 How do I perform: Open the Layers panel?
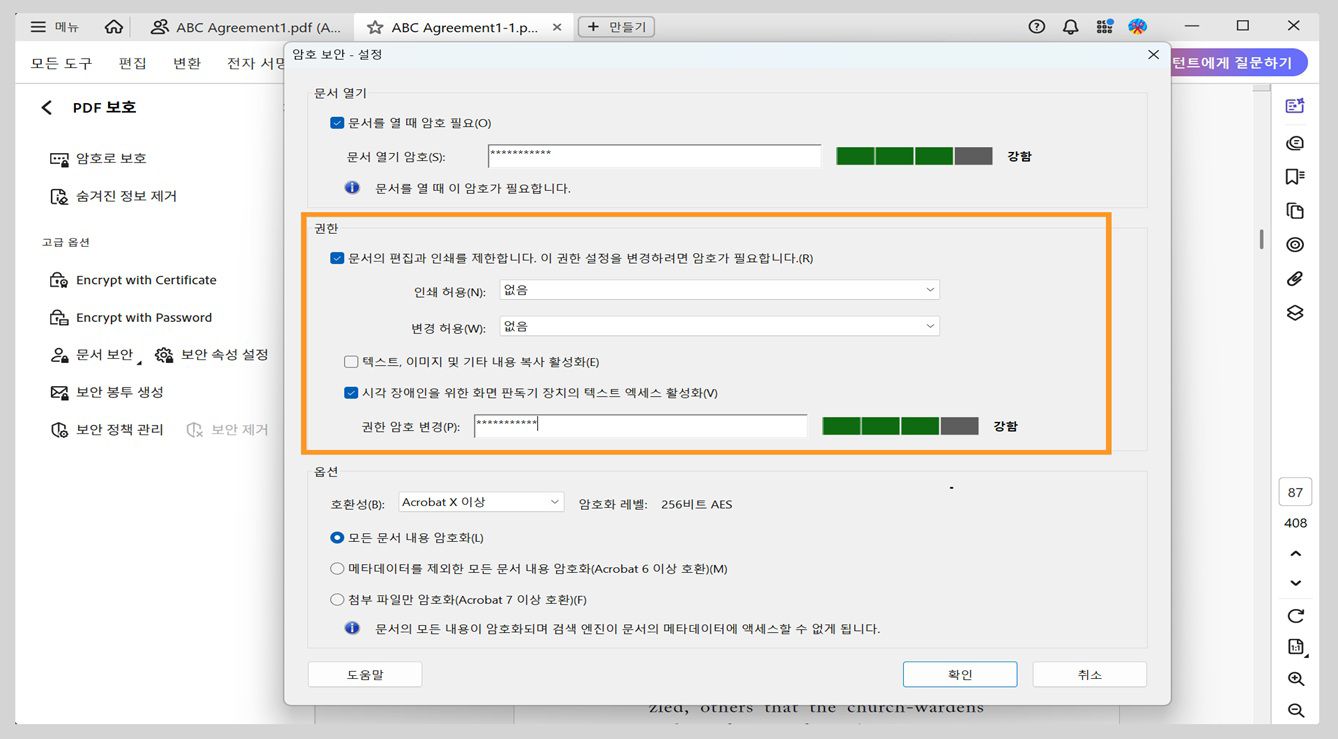point(1294,312)
